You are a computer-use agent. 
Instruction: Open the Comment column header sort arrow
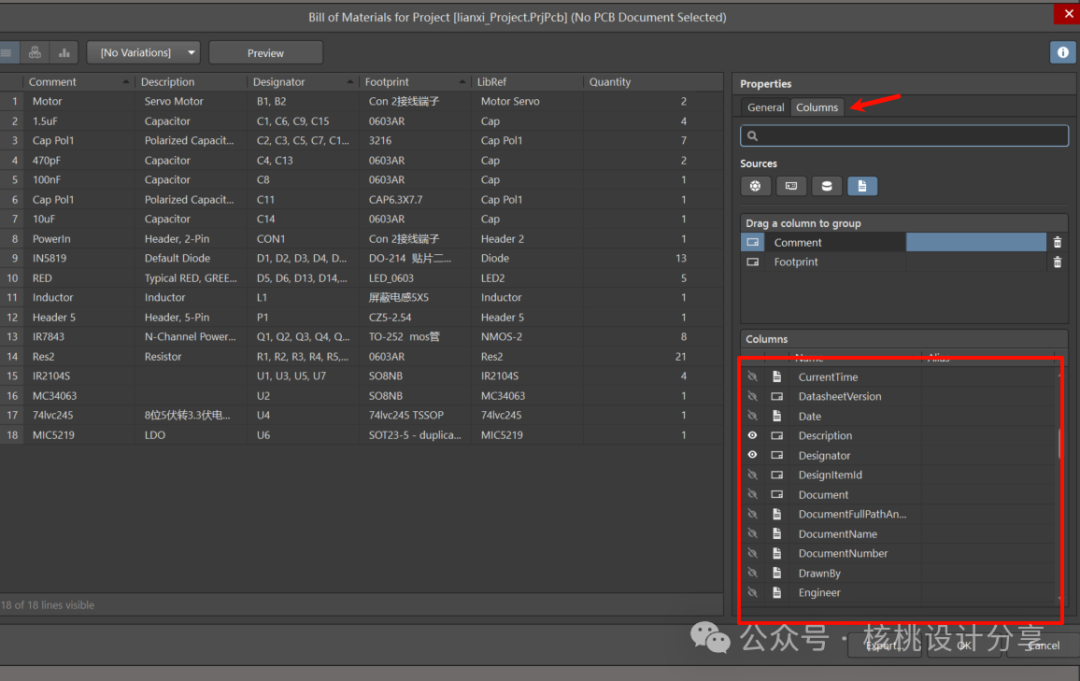click(126, 82)
